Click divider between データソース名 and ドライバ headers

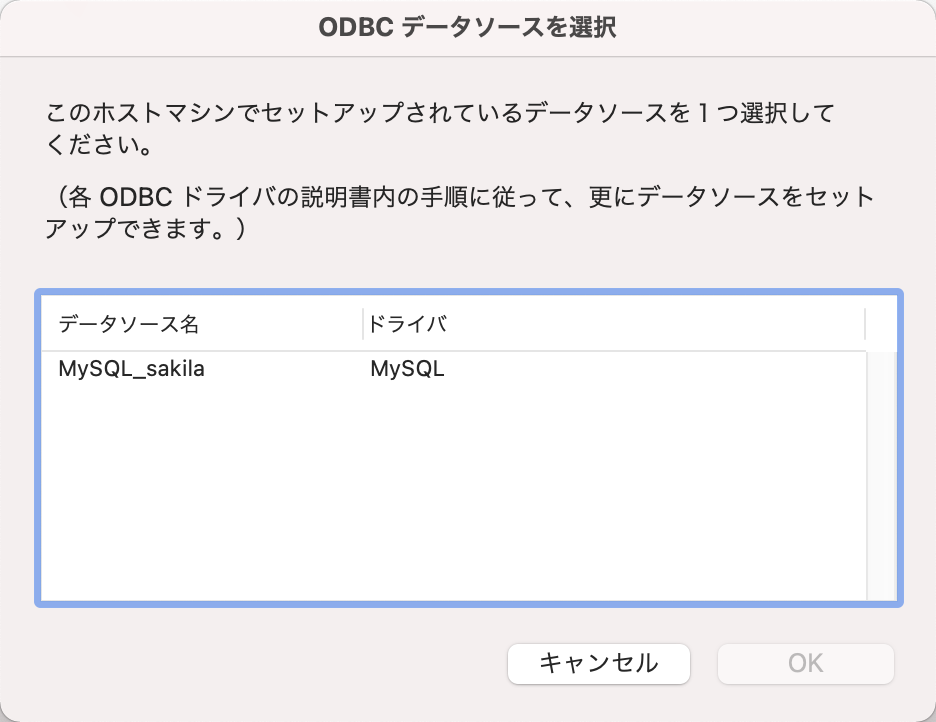[x=363, y=325]
